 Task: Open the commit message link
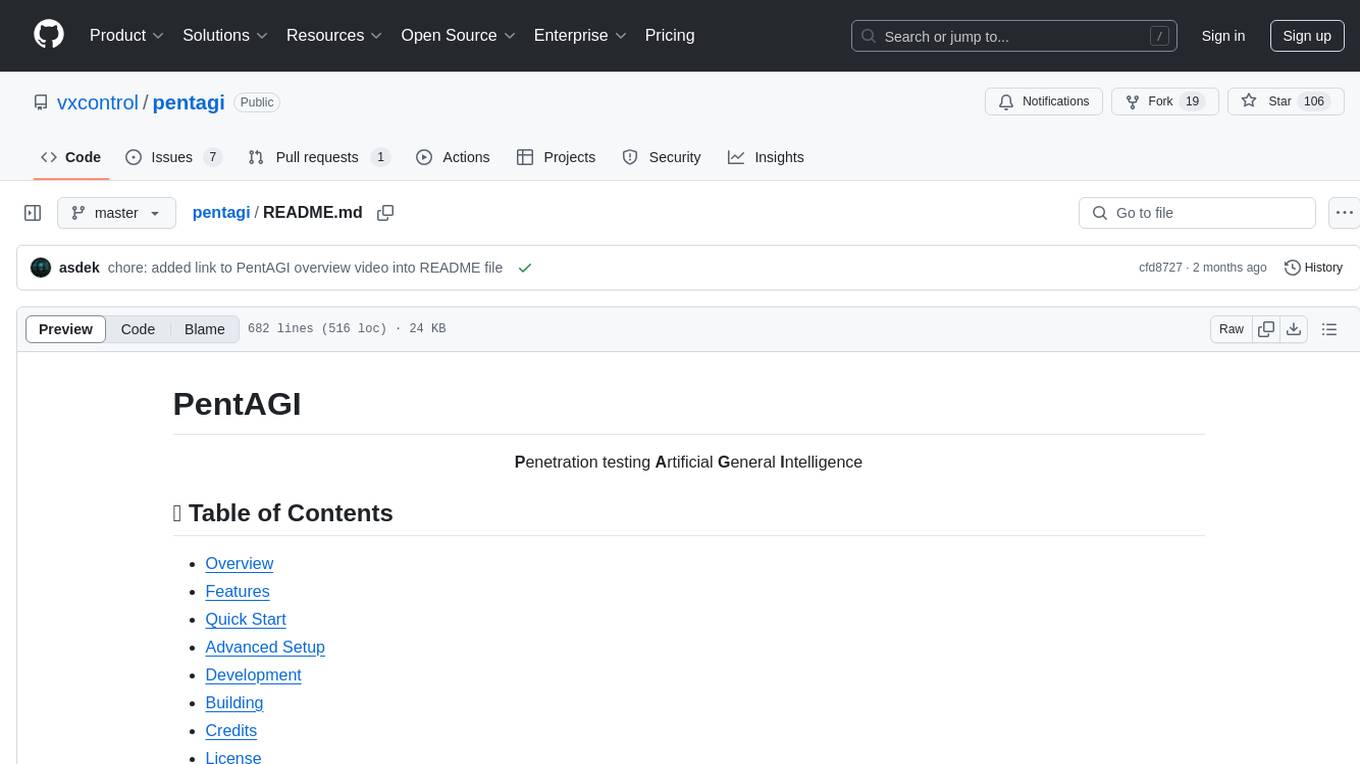[305, 268]
